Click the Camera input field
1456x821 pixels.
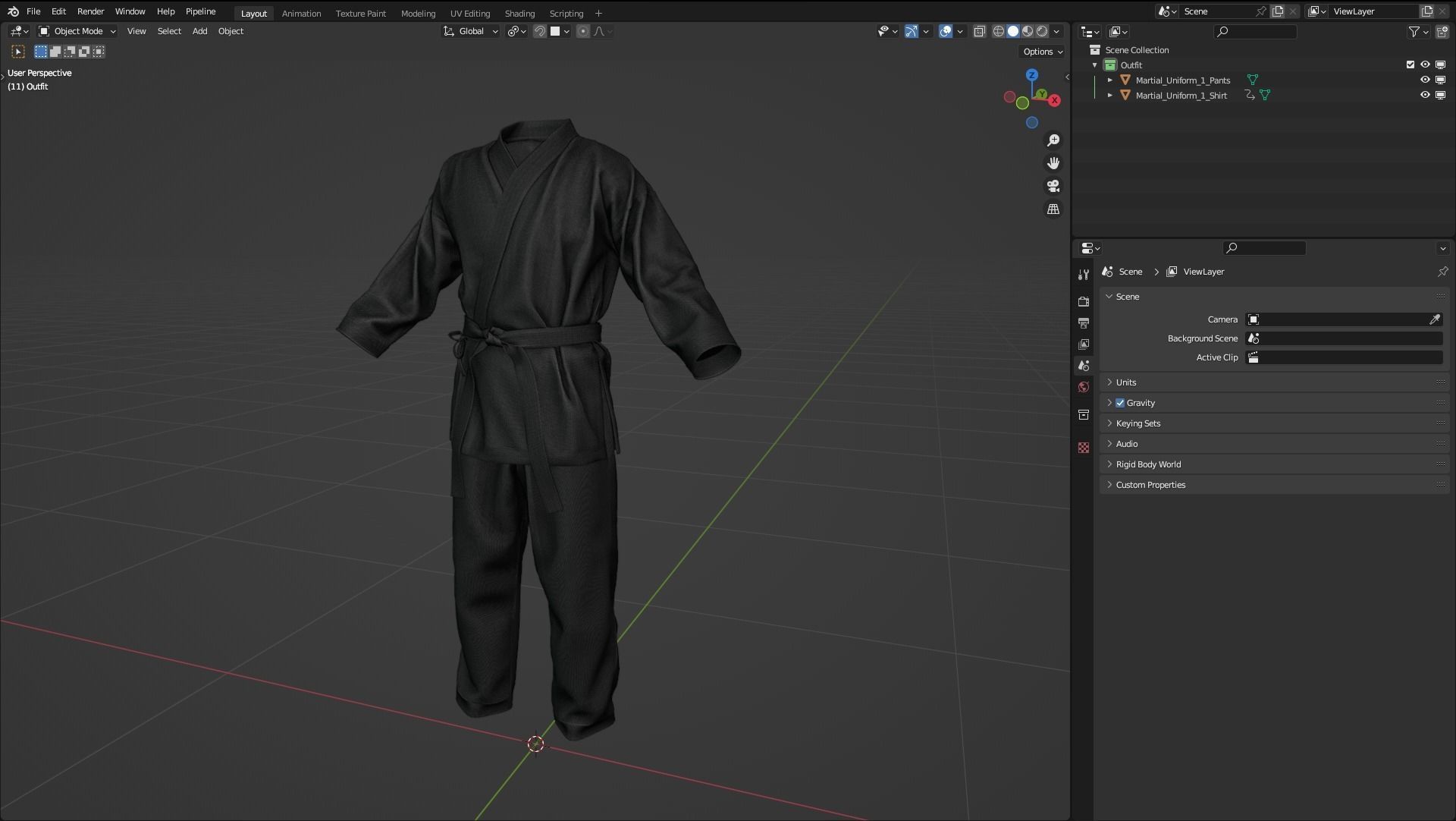(1338, 319)
